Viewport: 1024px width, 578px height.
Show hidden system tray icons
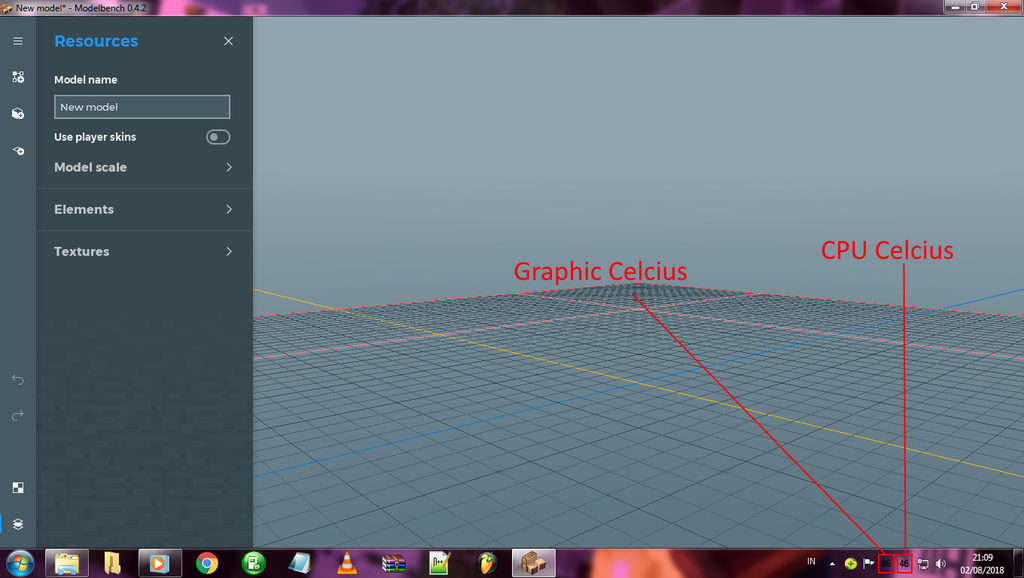(x=832, y=564)
